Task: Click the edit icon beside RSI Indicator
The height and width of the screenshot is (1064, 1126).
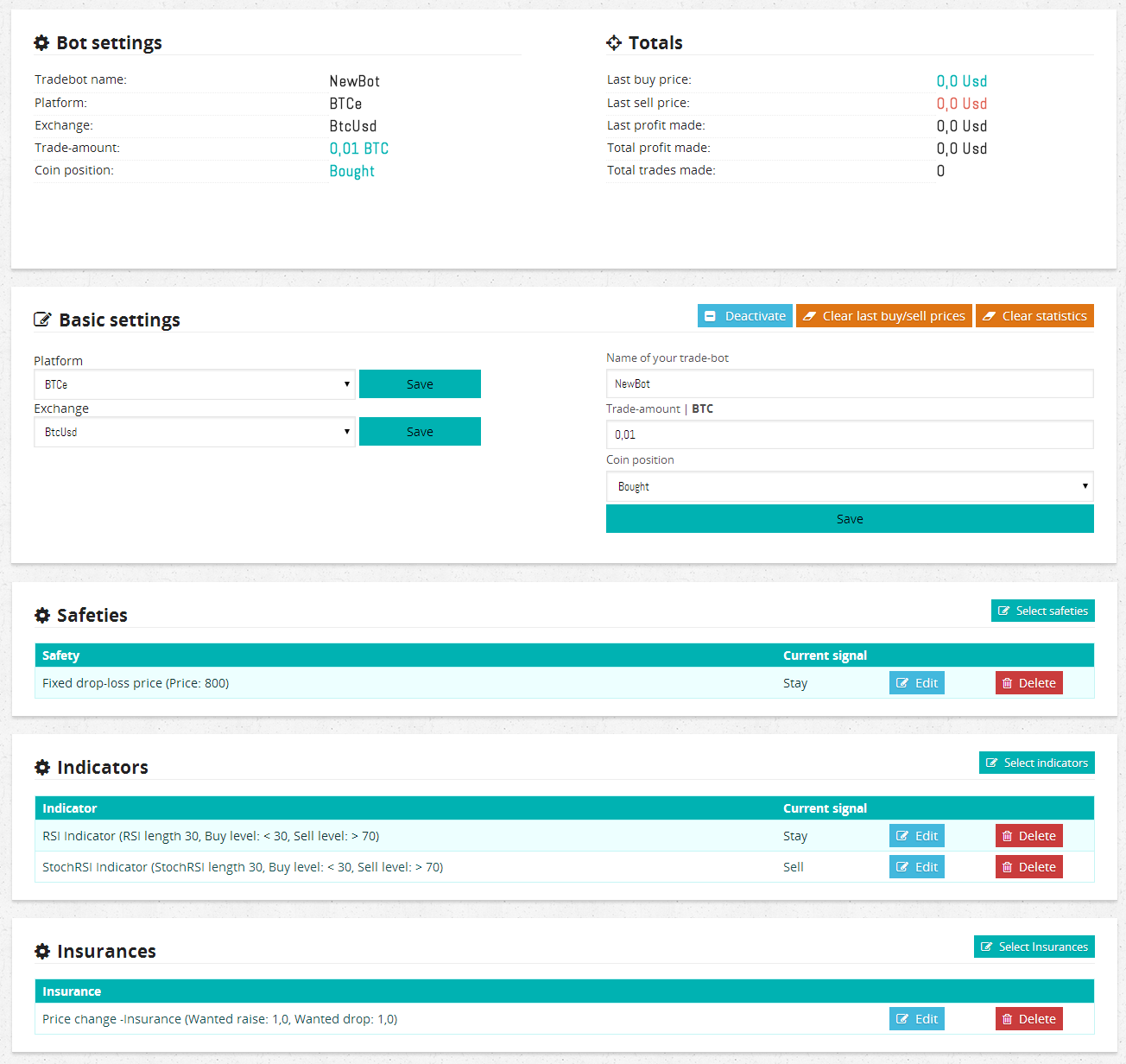Action: [903, 835]
